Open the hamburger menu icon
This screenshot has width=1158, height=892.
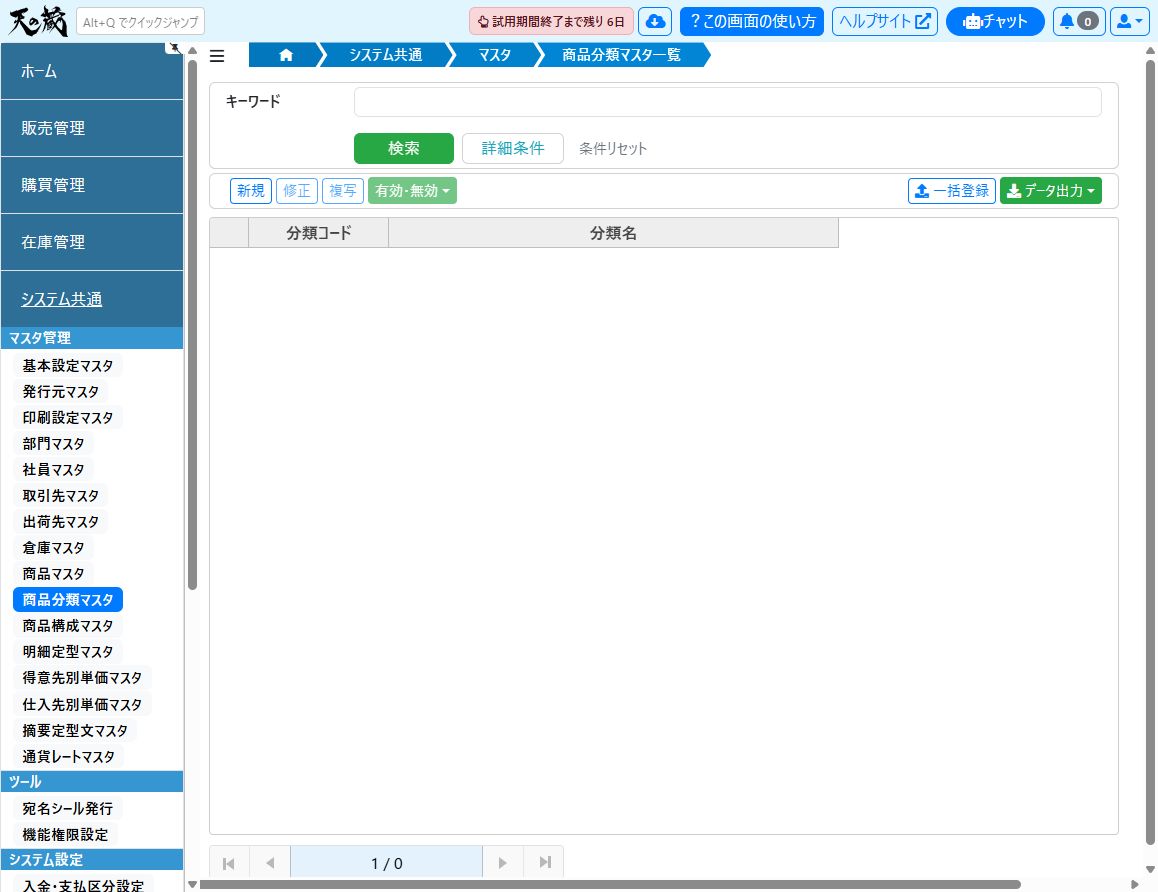point(217,56)
